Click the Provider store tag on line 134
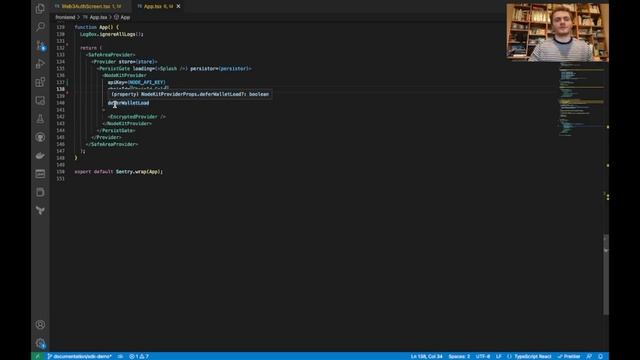640x360 pixels. pos(124,62)
